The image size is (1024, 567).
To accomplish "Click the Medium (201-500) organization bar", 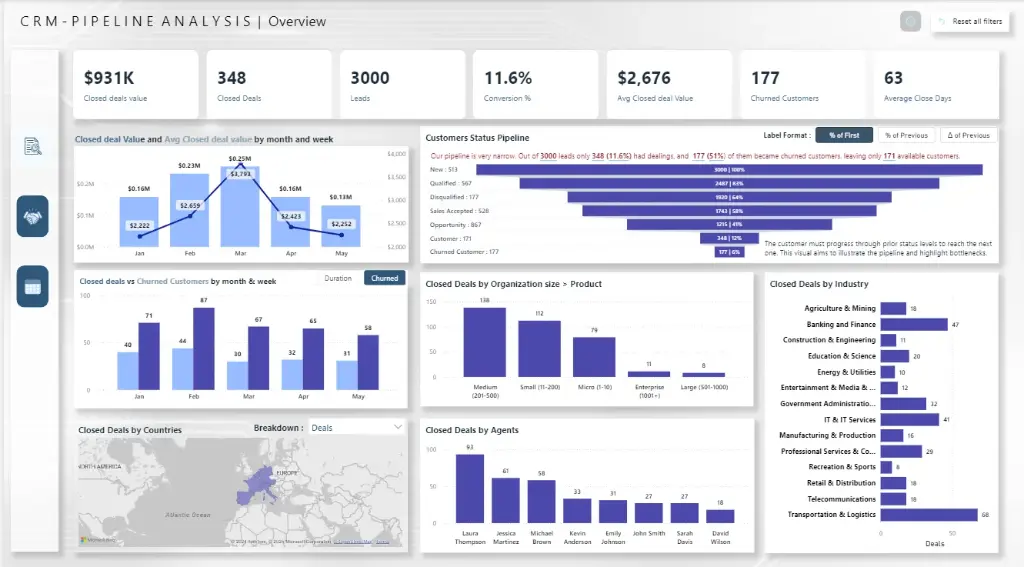I will point(485,342).
